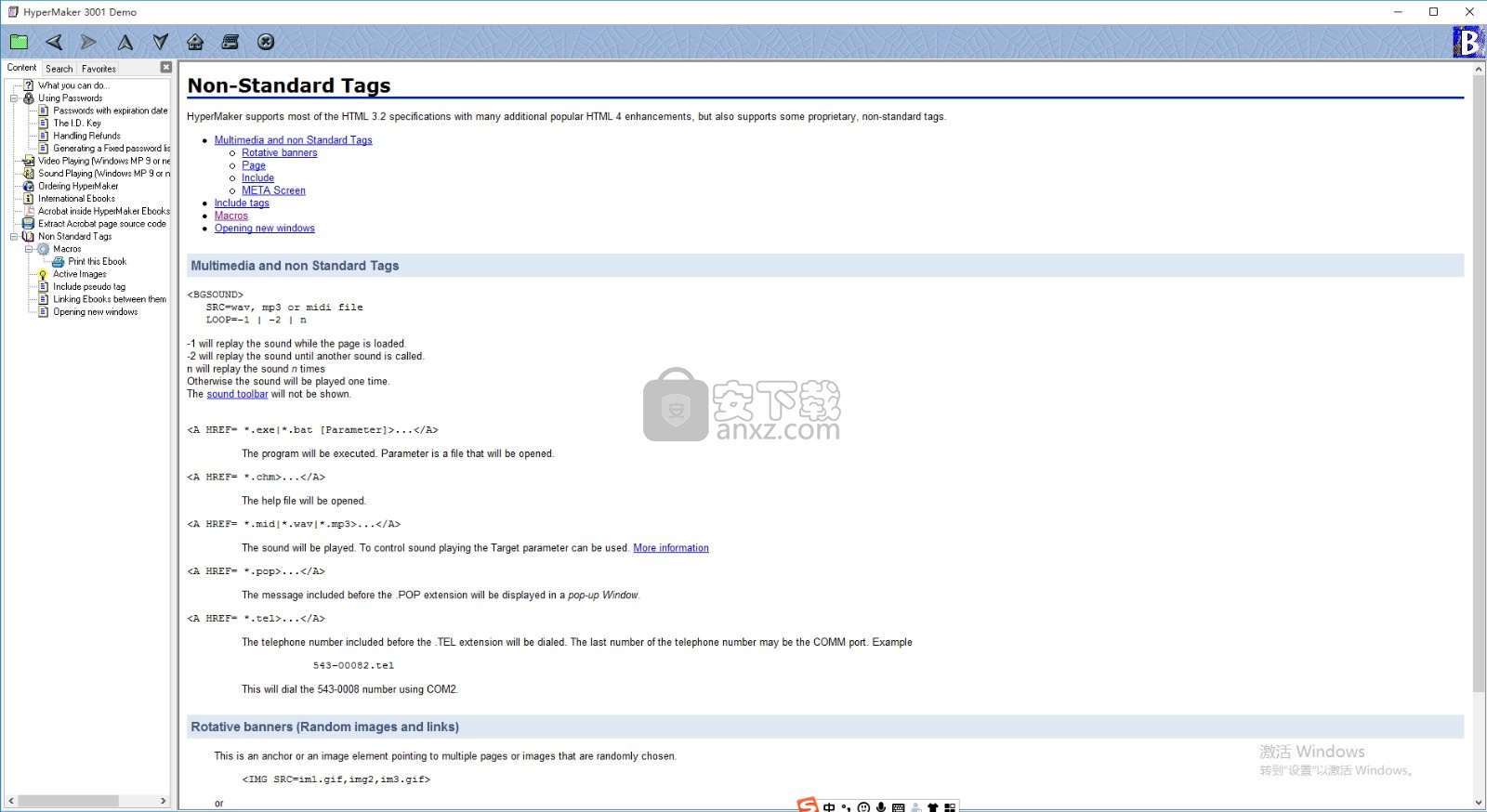Open the home page via house icon
The height and width of the screenshot is (812, 1487).
click(195, 42)
